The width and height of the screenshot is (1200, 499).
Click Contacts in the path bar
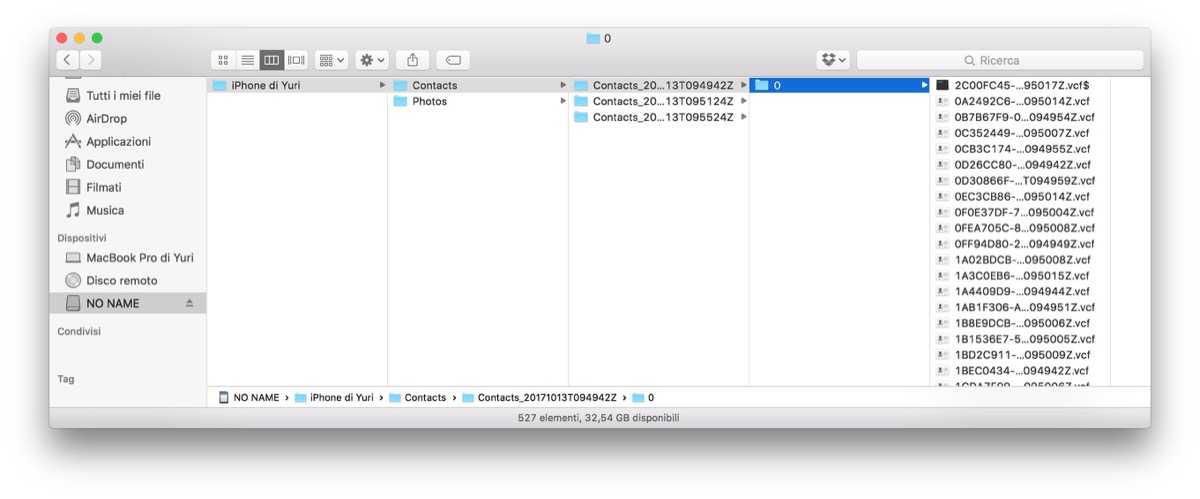(417, 398)
